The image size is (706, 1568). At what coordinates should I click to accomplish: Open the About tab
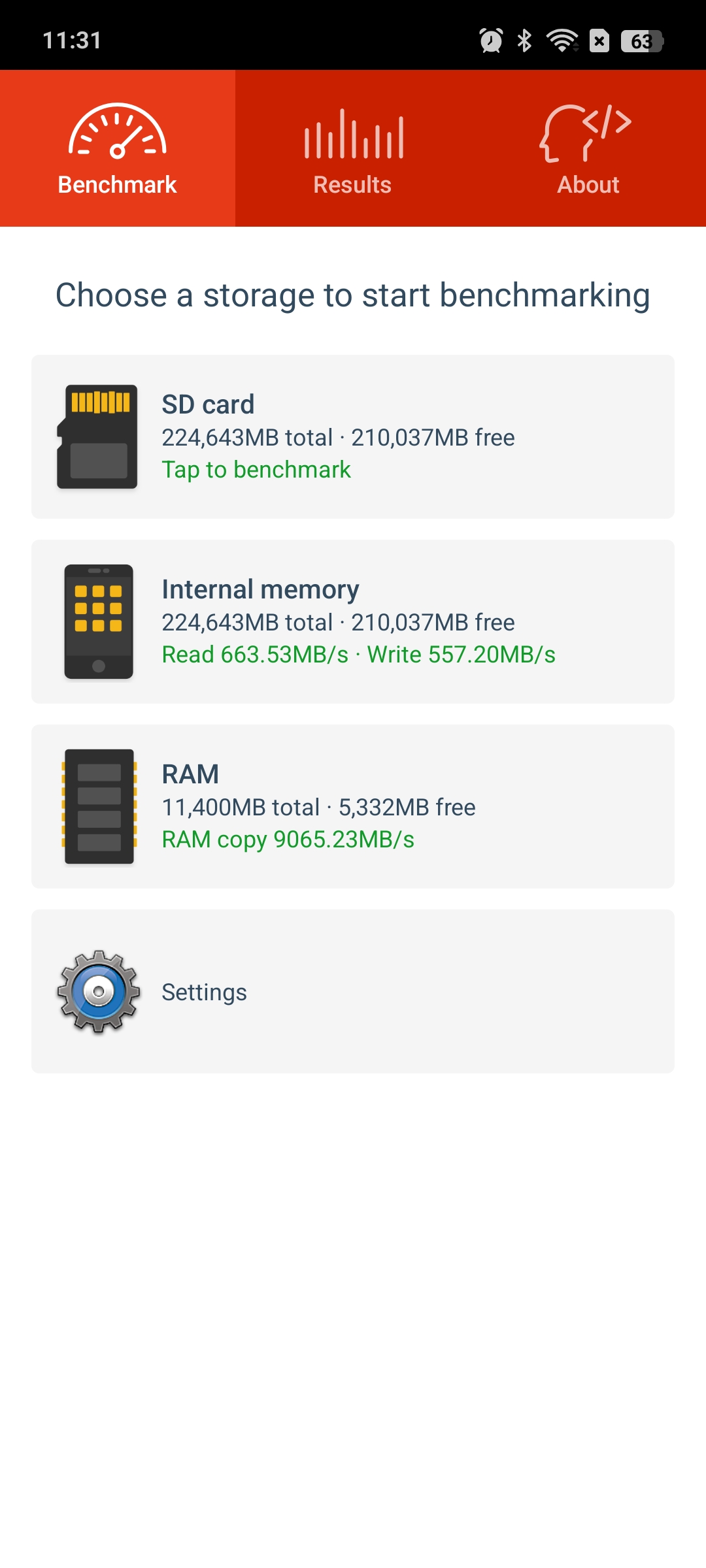point(588,148)
